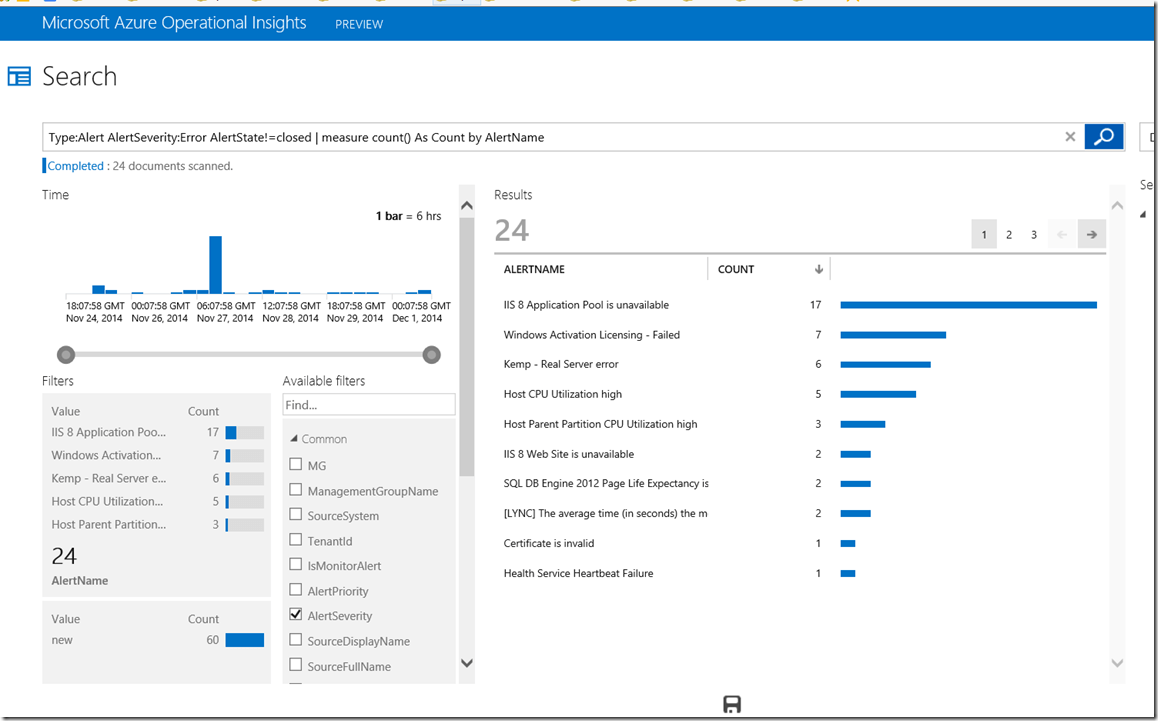
Task: Uncheck the AlertSeverity filter checkbox
Action: pos(296,615)
